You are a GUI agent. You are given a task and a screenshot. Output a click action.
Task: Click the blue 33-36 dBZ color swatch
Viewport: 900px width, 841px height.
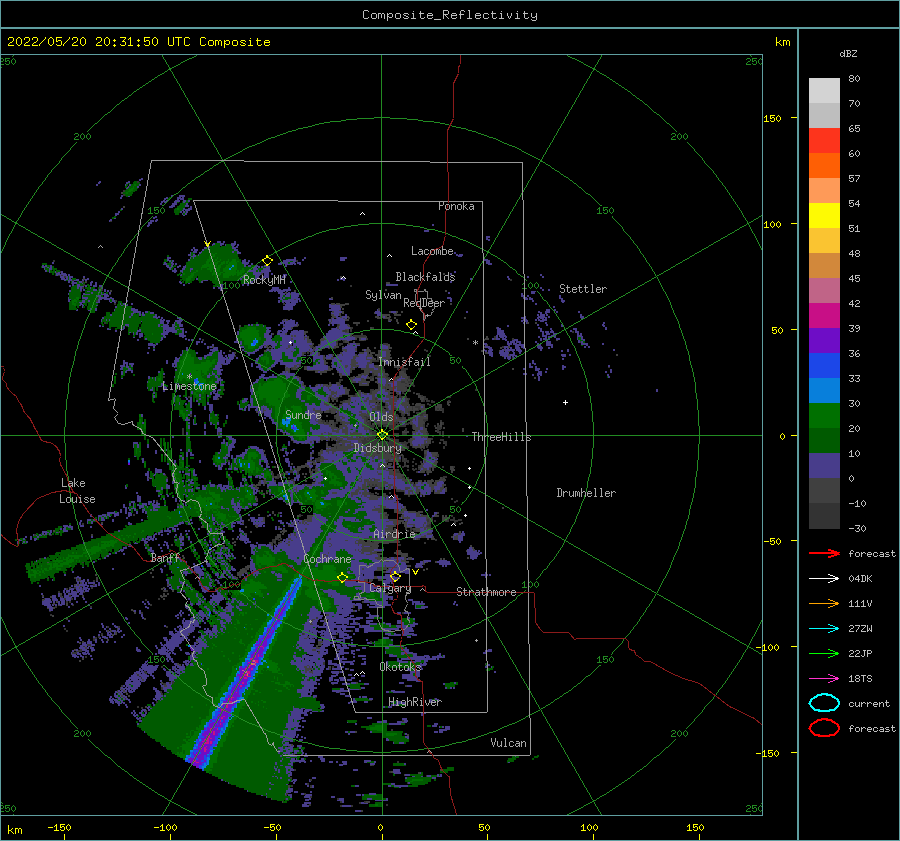(x=824, y=366)
